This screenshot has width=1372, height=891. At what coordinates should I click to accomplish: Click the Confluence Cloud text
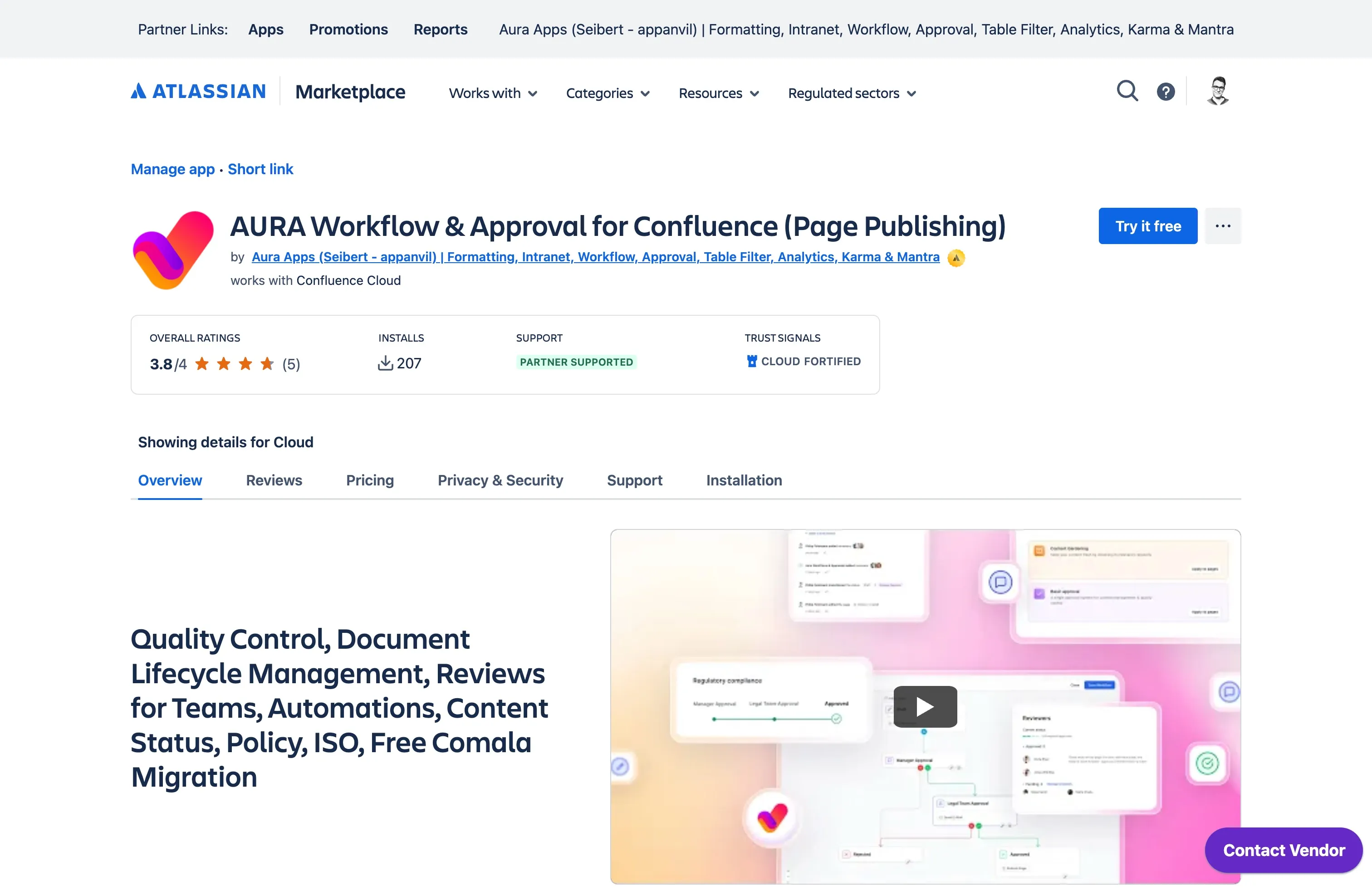click(348, 281)
